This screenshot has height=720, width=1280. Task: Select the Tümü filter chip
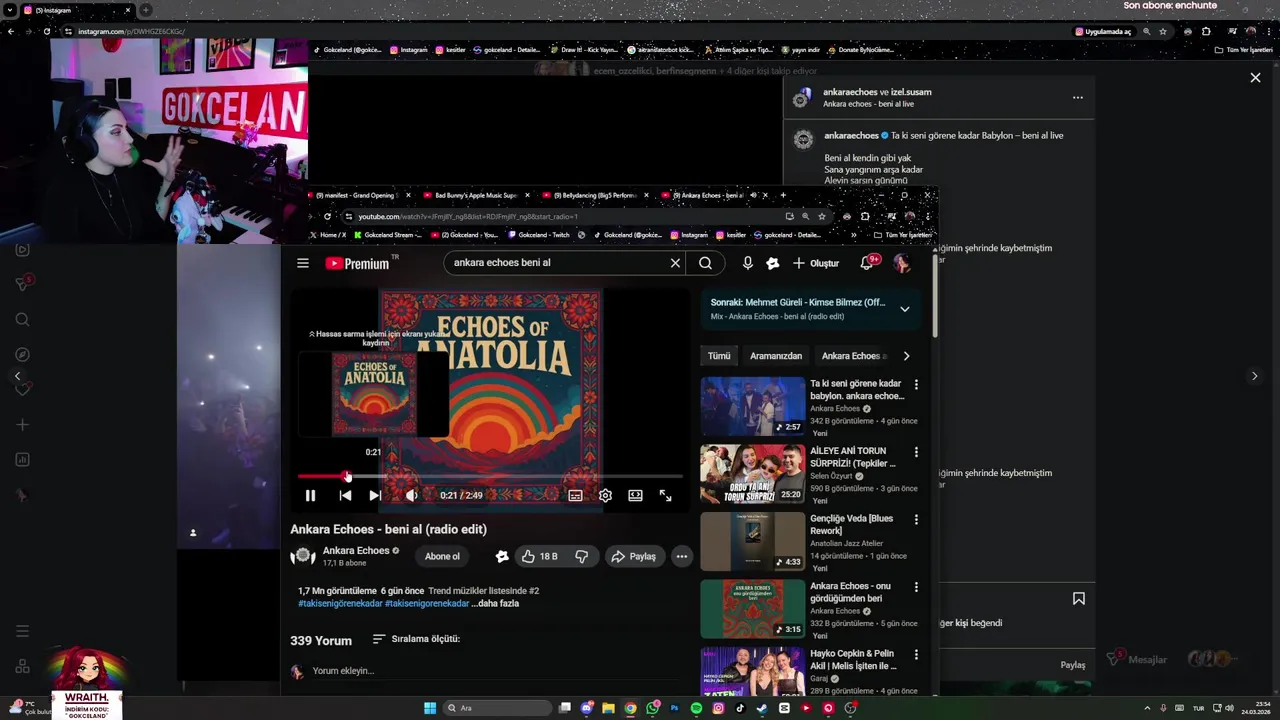719,356
